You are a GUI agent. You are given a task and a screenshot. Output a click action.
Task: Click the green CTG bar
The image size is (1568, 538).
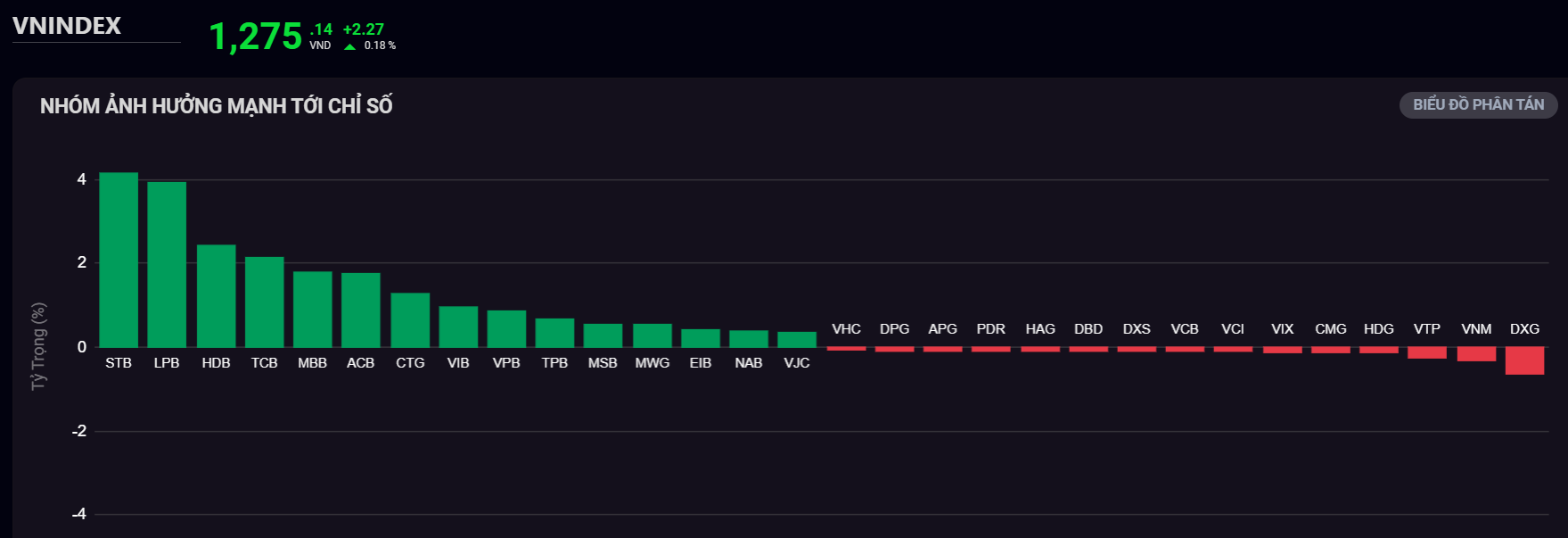[410, 319]
